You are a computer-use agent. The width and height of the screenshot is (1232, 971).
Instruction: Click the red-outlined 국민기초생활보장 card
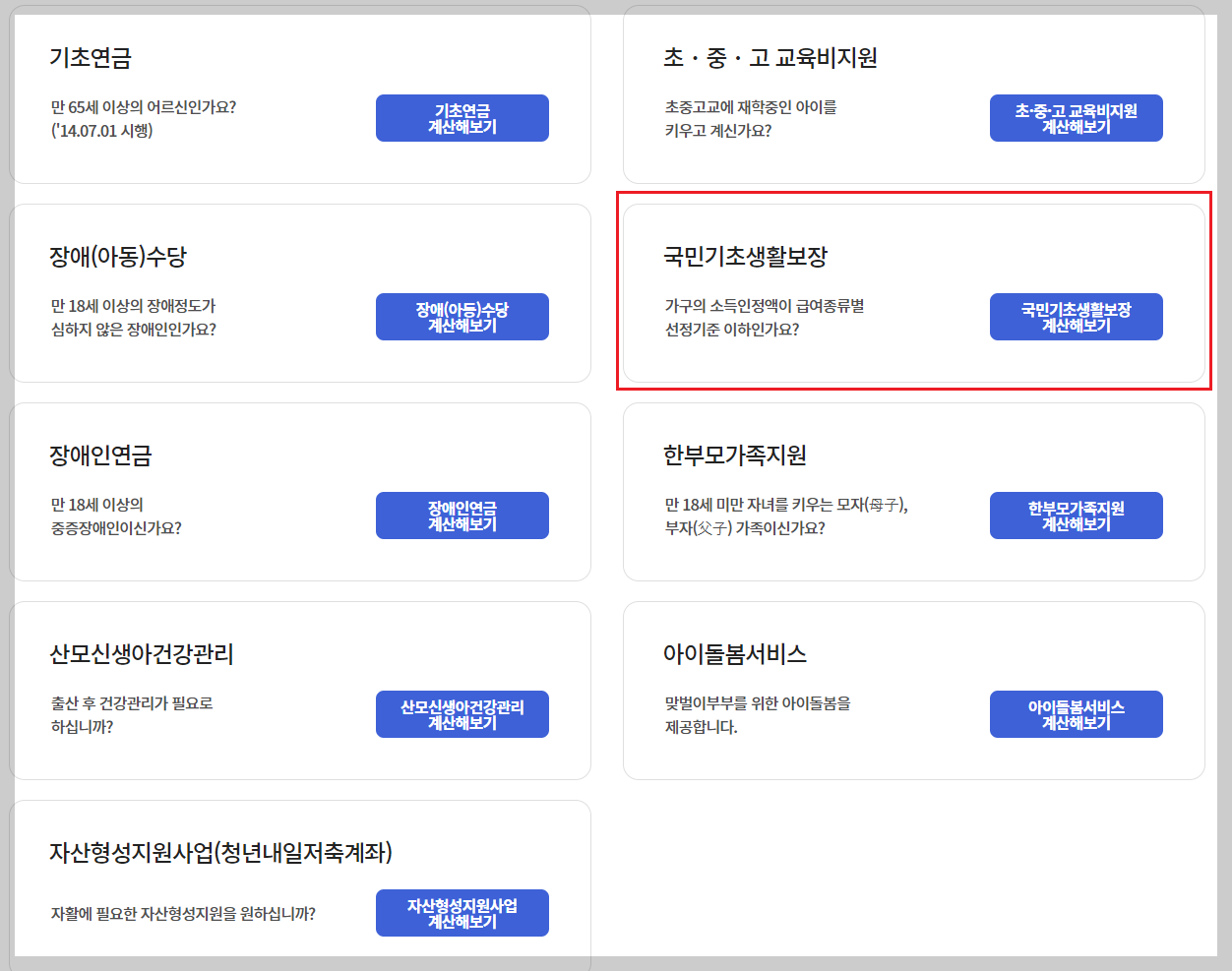coord(913,292)
